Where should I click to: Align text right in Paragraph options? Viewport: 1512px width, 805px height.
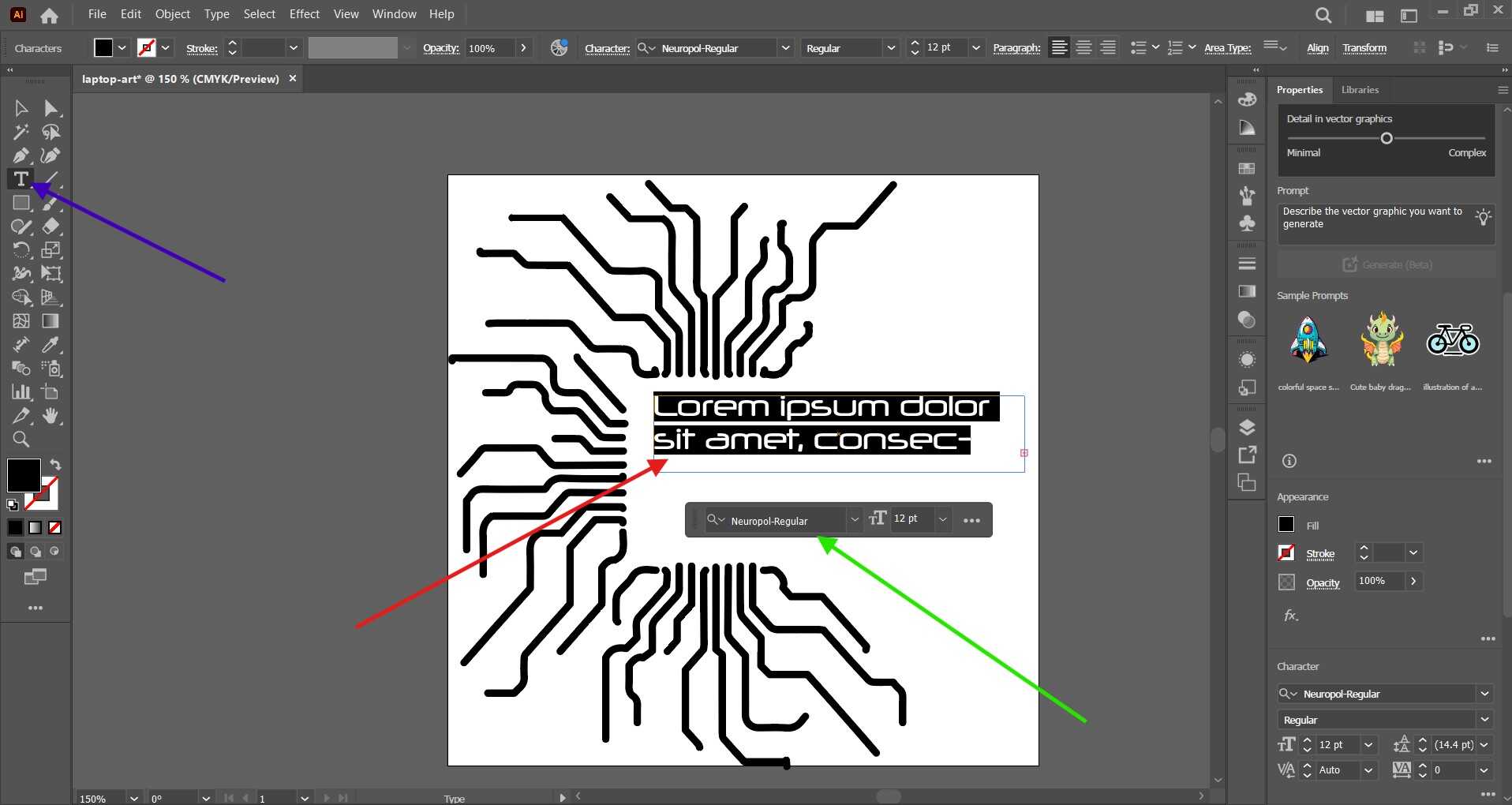point(1108,48)
